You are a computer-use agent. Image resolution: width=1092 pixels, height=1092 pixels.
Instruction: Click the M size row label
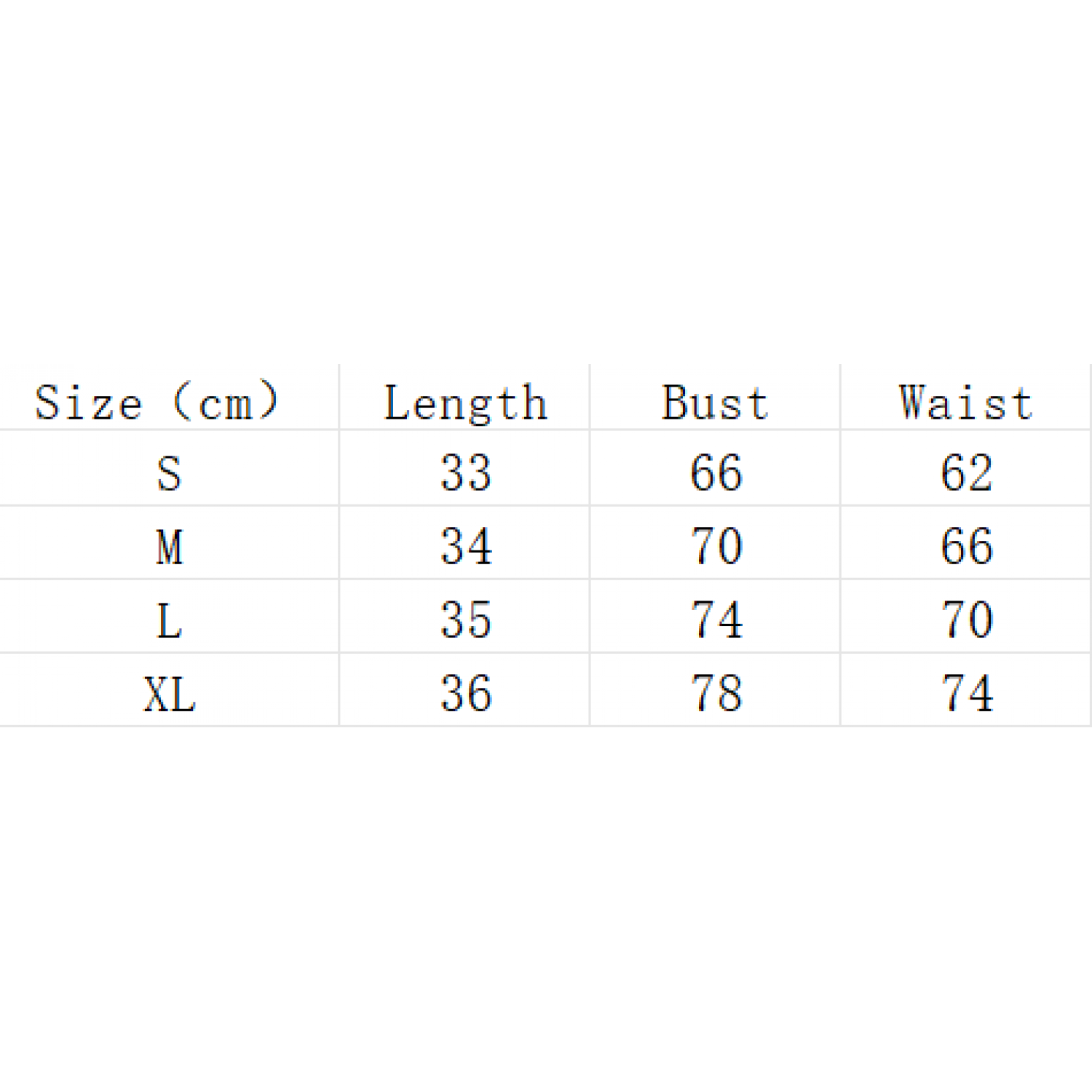(x=169, y=547)
